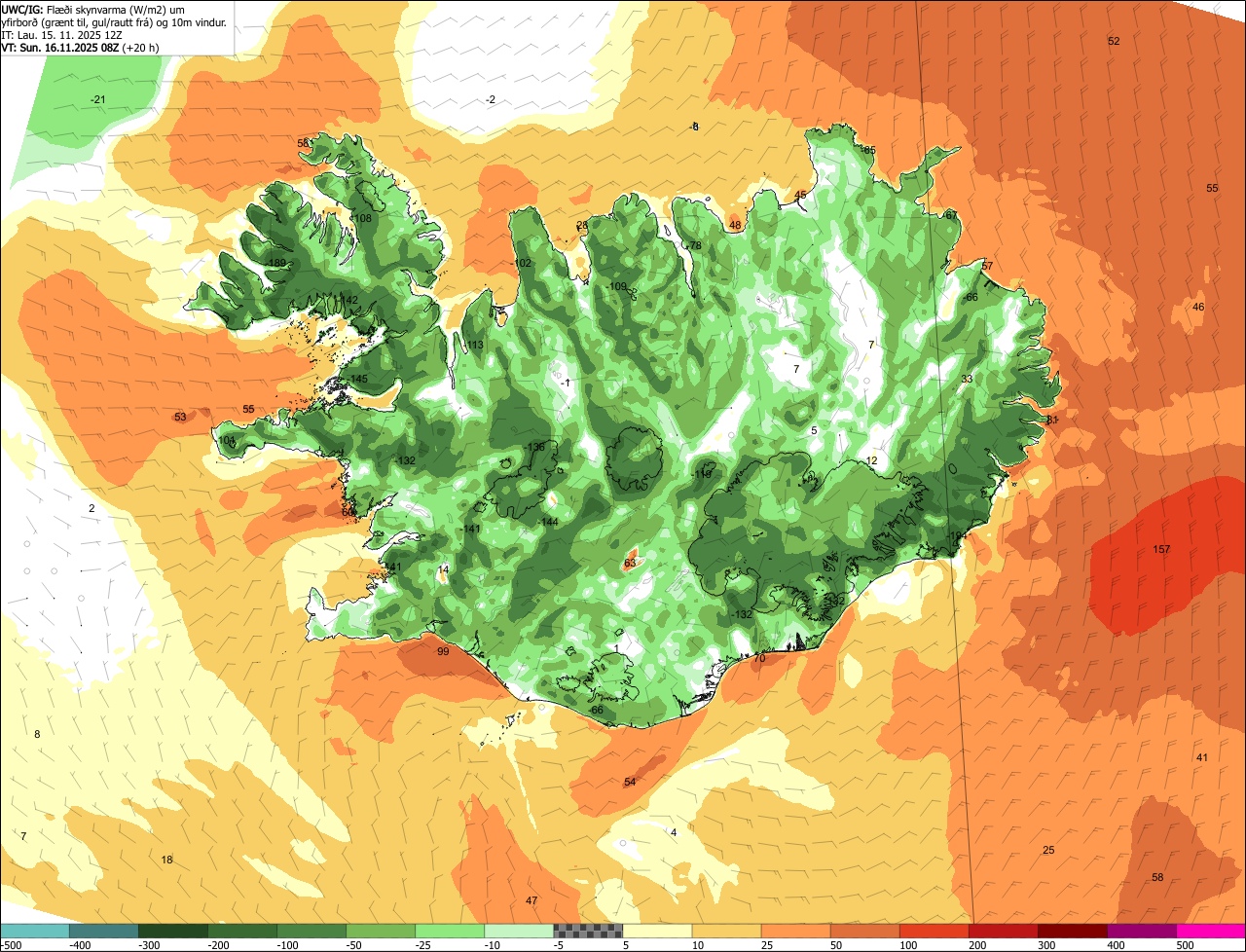Select the legend swatch between 100 and 200
Viewport: 1246px width, 952px height.
tap(934, 931)
